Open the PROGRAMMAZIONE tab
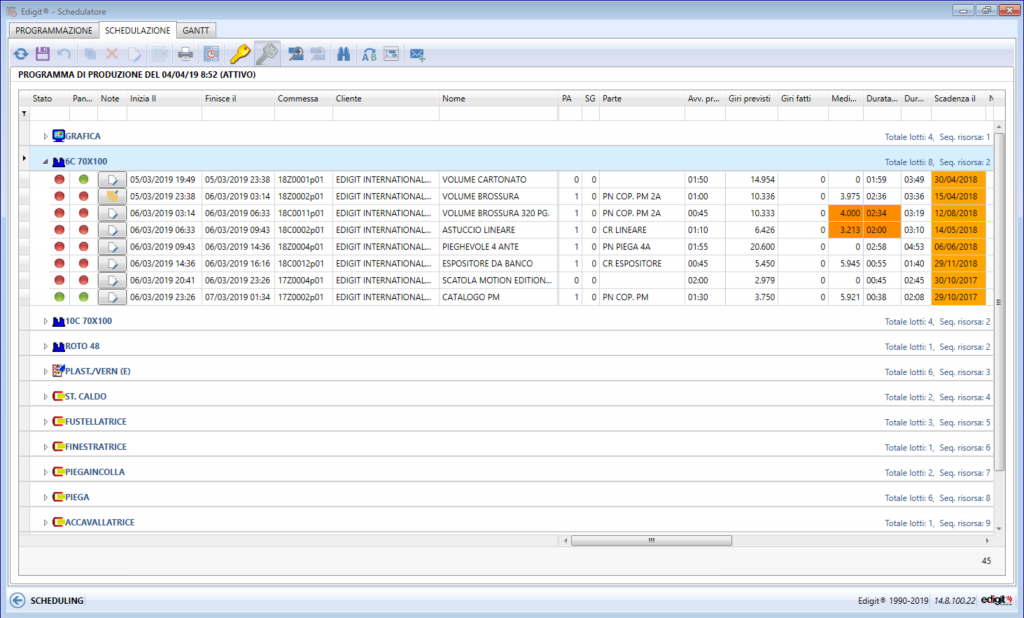 click(x=52, y=30)
